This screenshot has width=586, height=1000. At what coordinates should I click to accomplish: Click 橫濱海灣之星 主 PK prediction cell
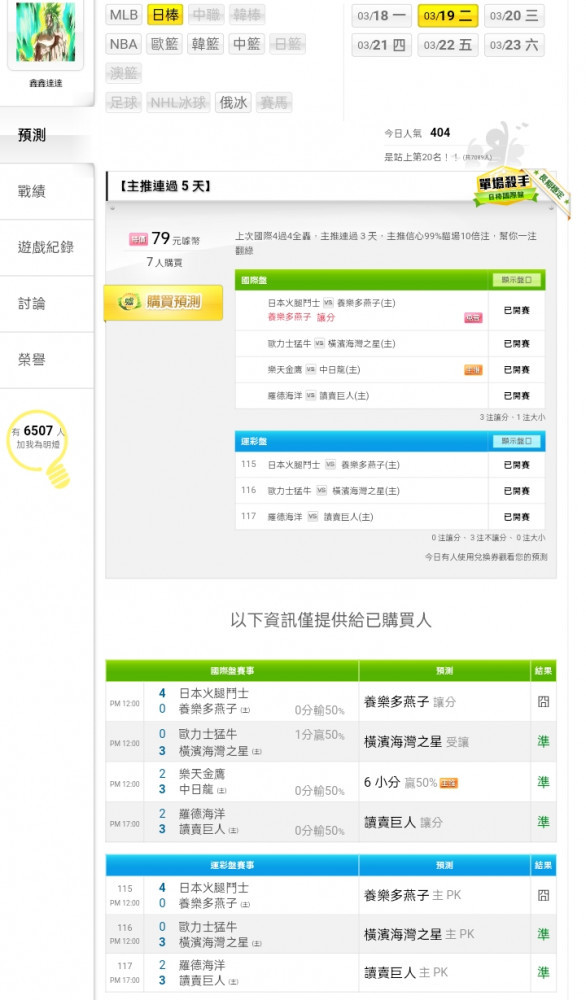[x=444, y=934]
